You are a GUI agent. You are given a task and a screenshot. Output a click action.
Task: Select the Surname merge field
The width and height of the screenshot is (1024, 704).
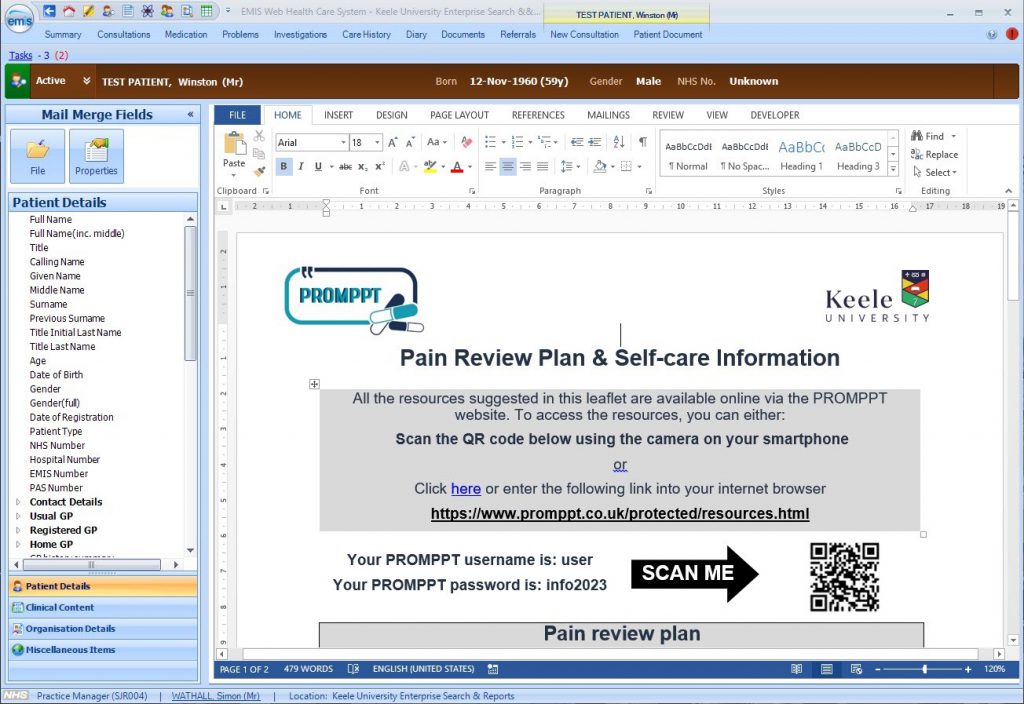pos(48,304)
